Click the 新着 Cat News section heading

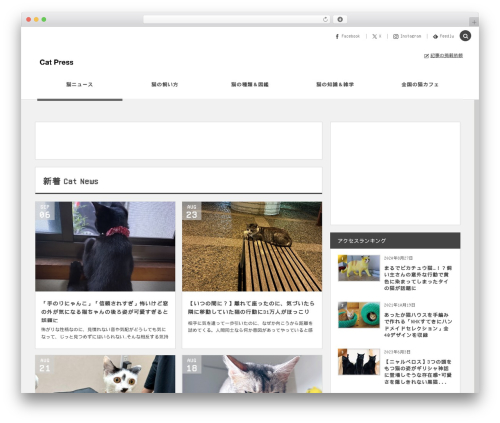click(71, 181)
